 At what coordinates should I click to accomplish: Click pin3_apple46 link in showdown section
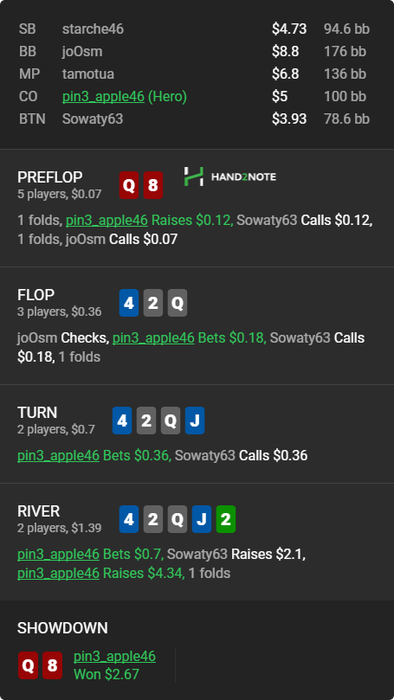click(115, 656)
